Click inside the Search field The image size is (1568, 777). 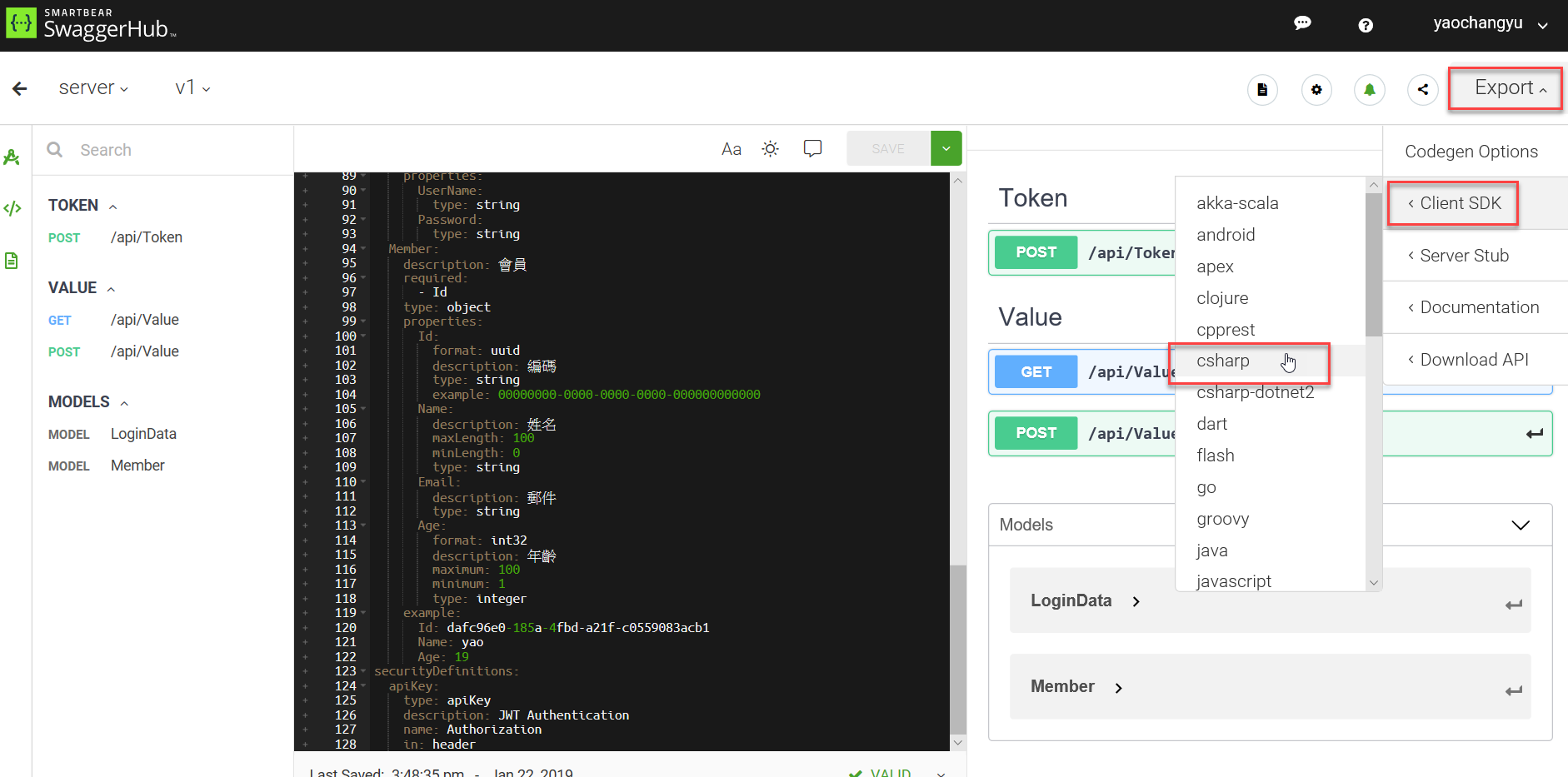(x=150, y=149)
